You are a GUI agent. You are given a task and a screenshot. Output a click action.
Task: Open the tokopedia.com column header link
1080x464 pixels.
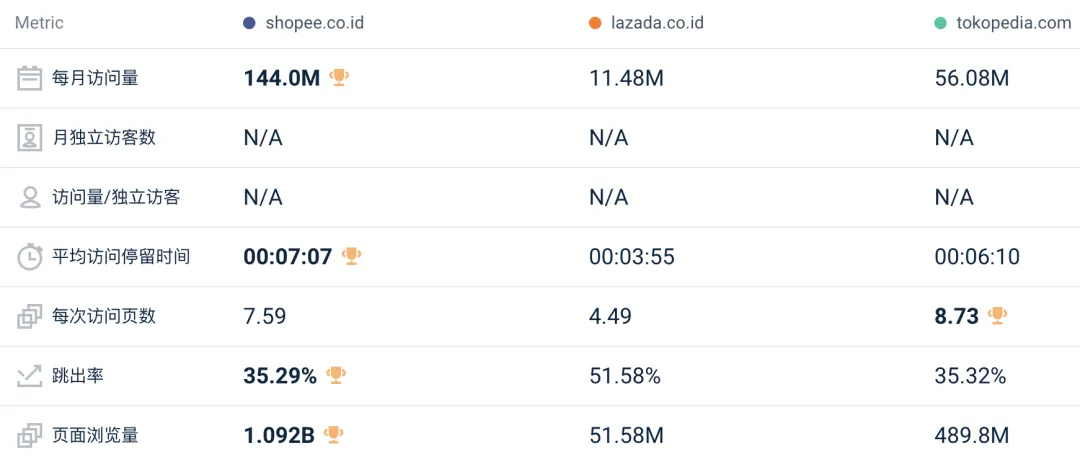pyautogui.click(x=1012, y=23)
